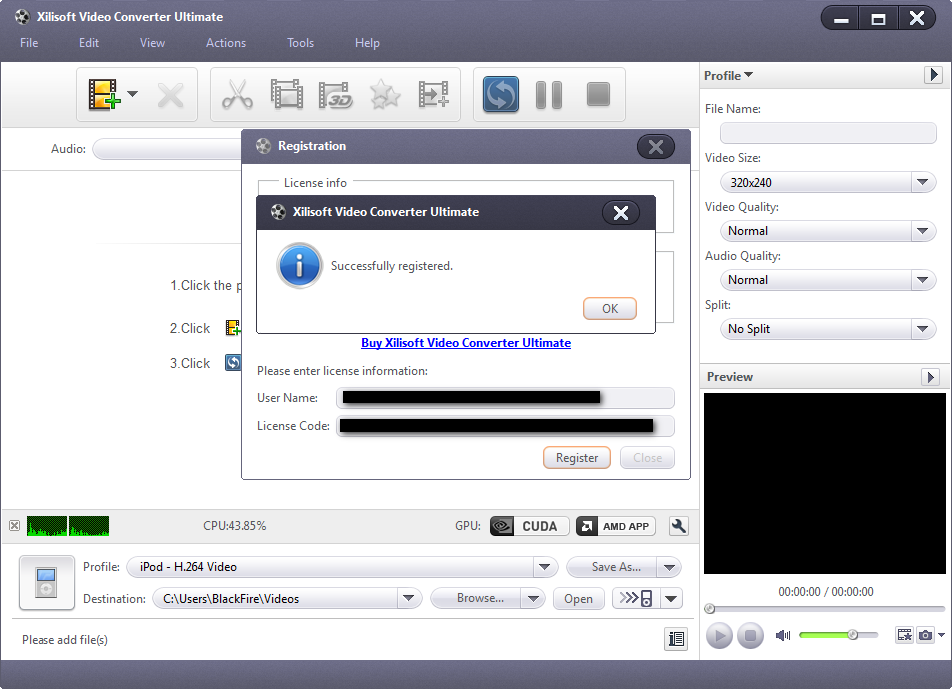Open the Browse dropdown arrow

point(533,599)
